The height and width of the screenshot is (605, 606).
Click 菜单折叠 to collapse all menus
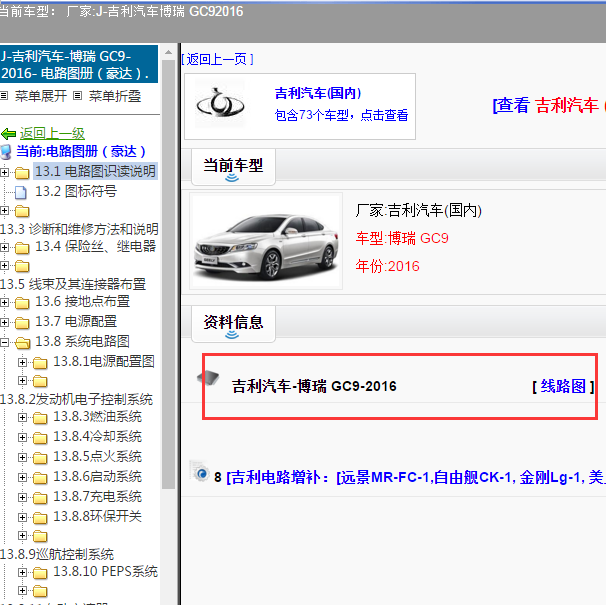click(x=115, y=96)
